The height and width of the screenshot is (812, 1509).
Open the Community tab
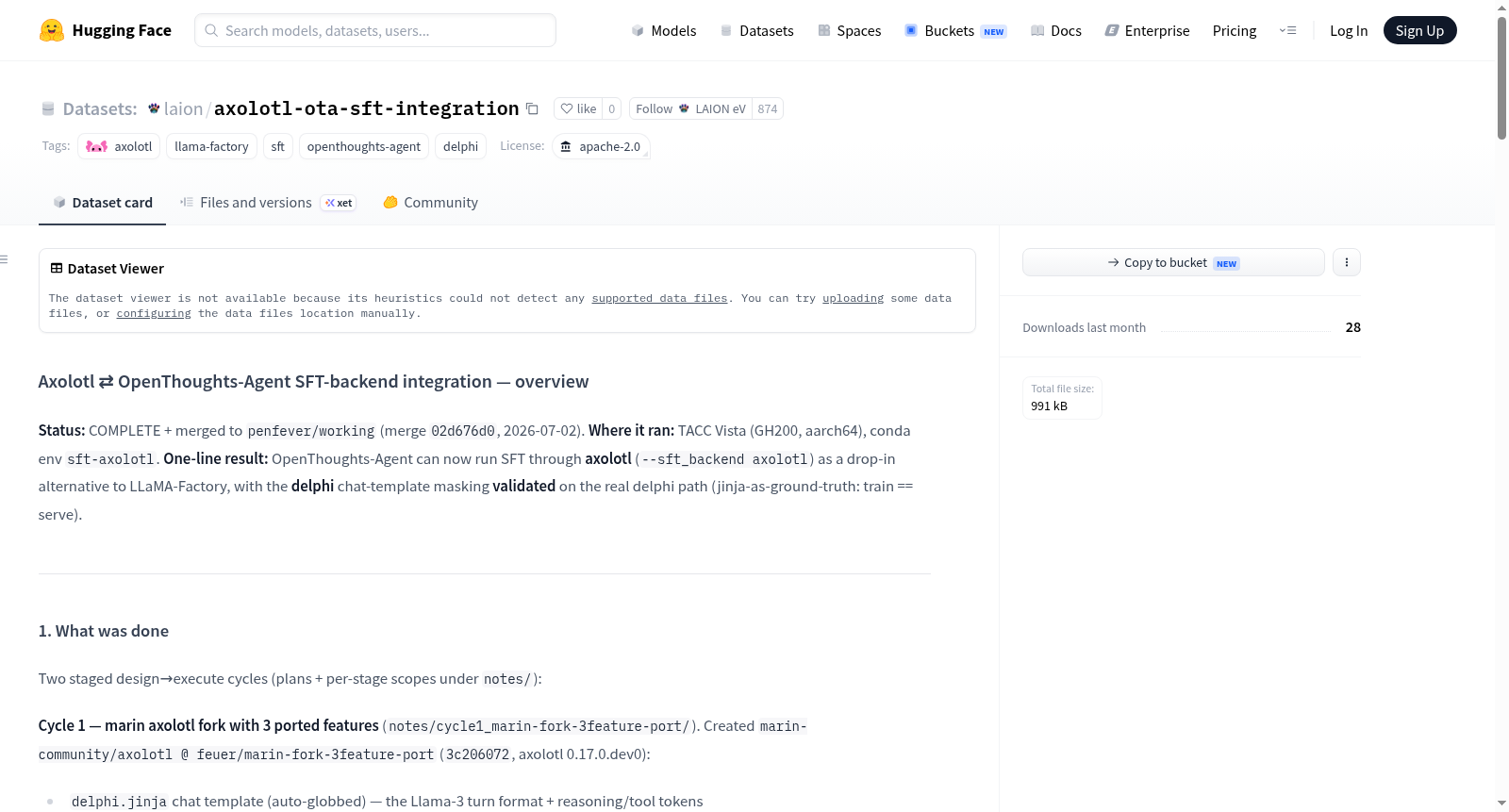[x=430, y=202]
